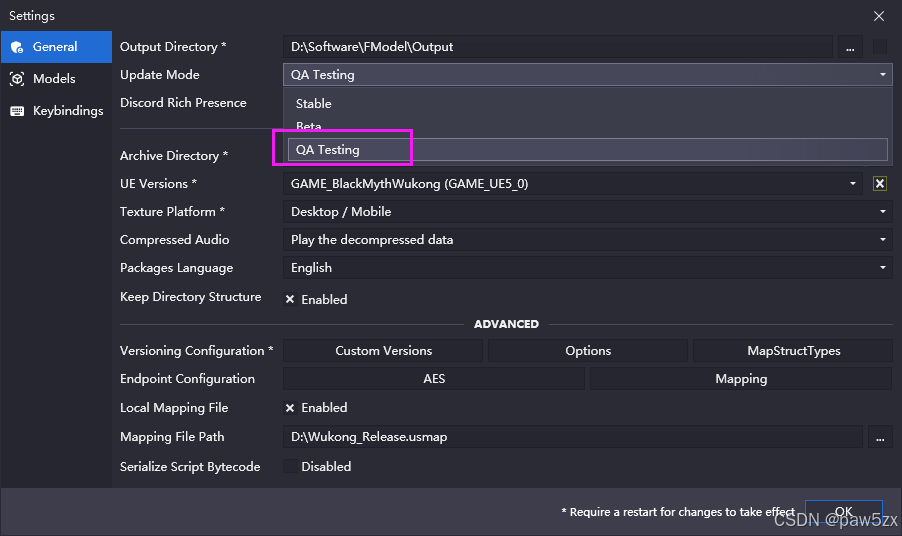Click the Models cube icon

[x=17, y=79]
